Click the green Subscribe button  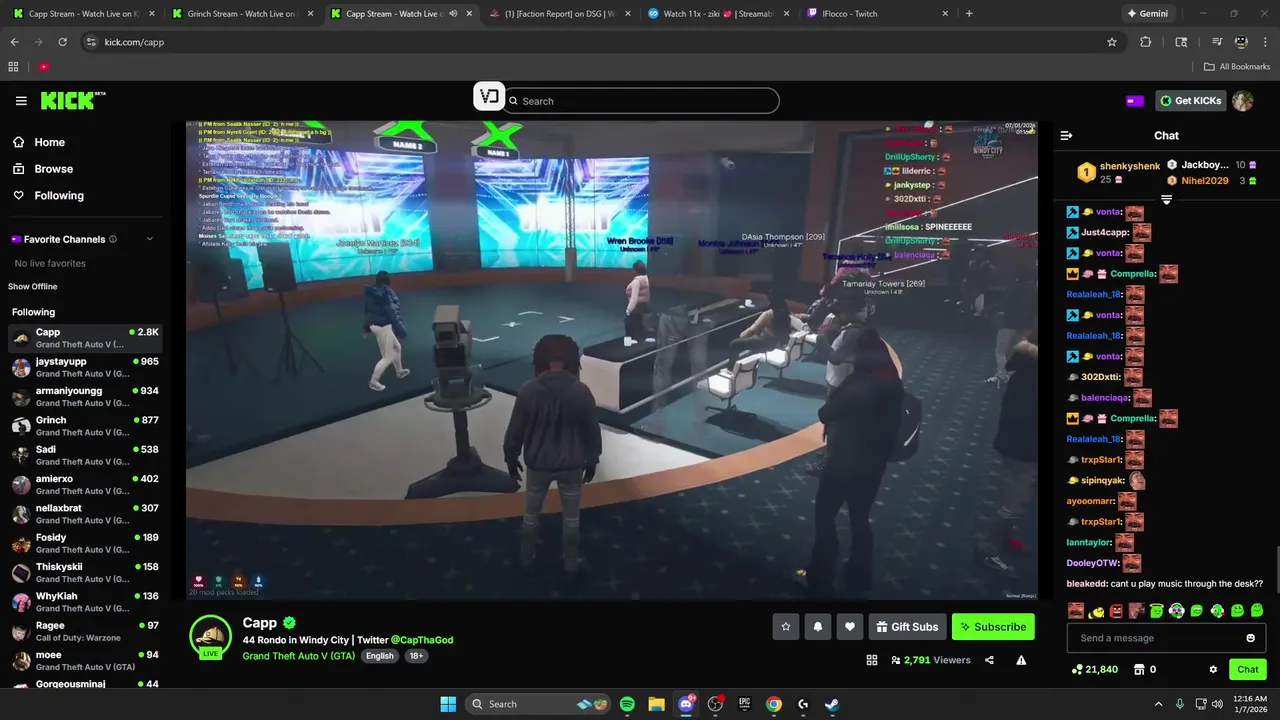tap(993, 627)
